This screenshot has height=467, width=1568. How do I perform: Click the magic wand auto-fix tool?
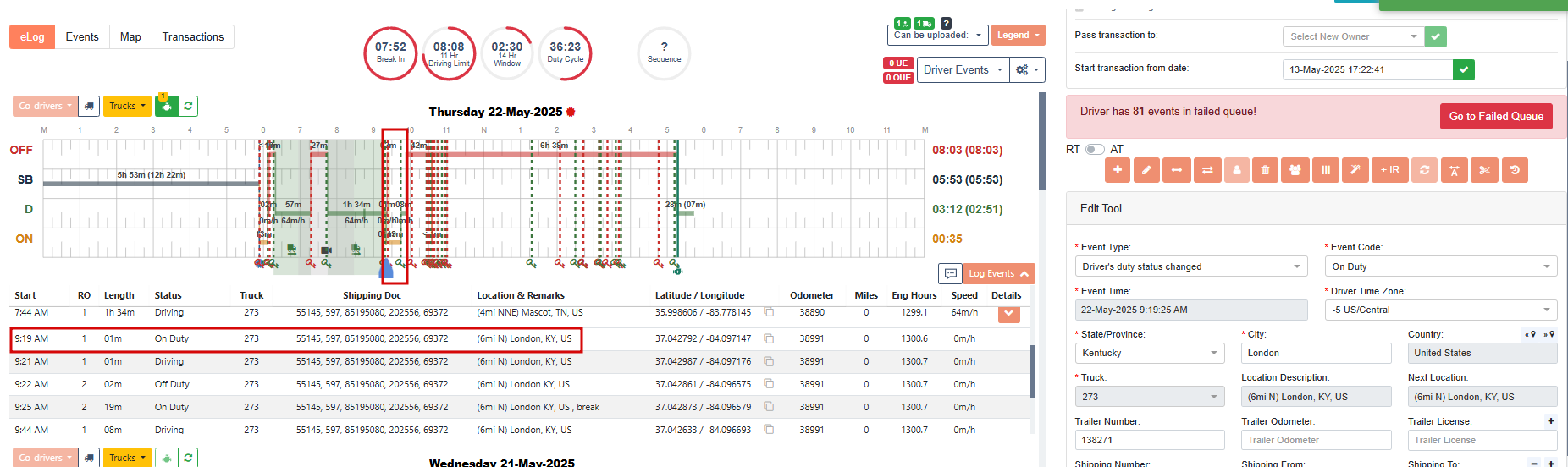1355,170
